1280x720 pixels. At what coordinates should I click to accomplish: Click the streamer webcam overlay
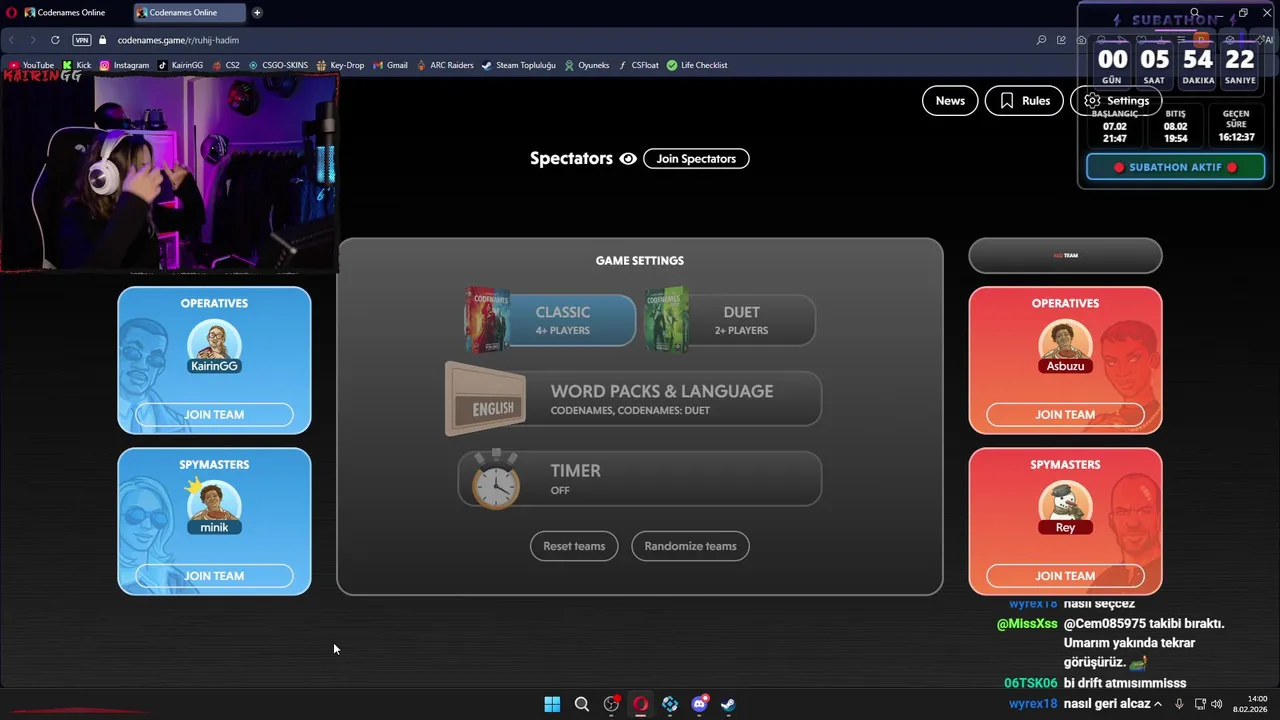[170, 172]
